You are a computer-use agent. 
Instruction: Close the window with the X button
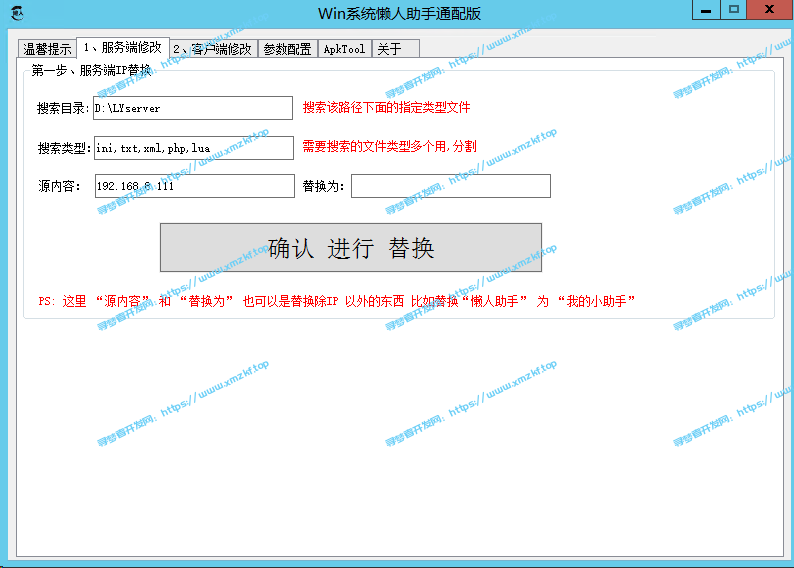(x=770, y=10)
